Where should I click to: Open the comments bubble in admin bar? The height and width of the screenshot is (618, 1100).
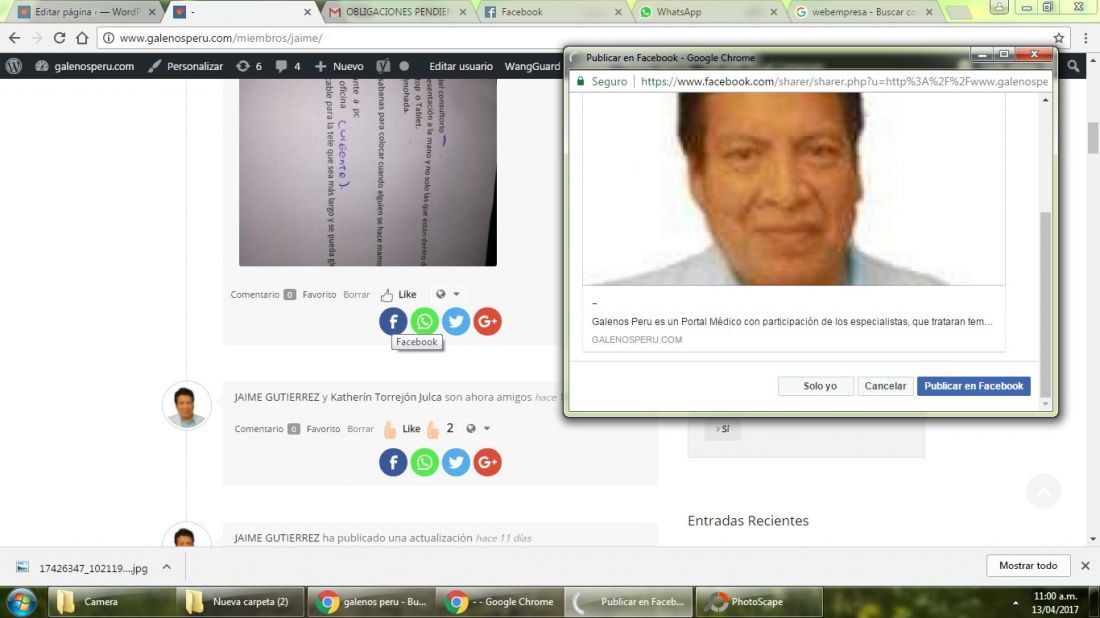(x=288, y=66)
